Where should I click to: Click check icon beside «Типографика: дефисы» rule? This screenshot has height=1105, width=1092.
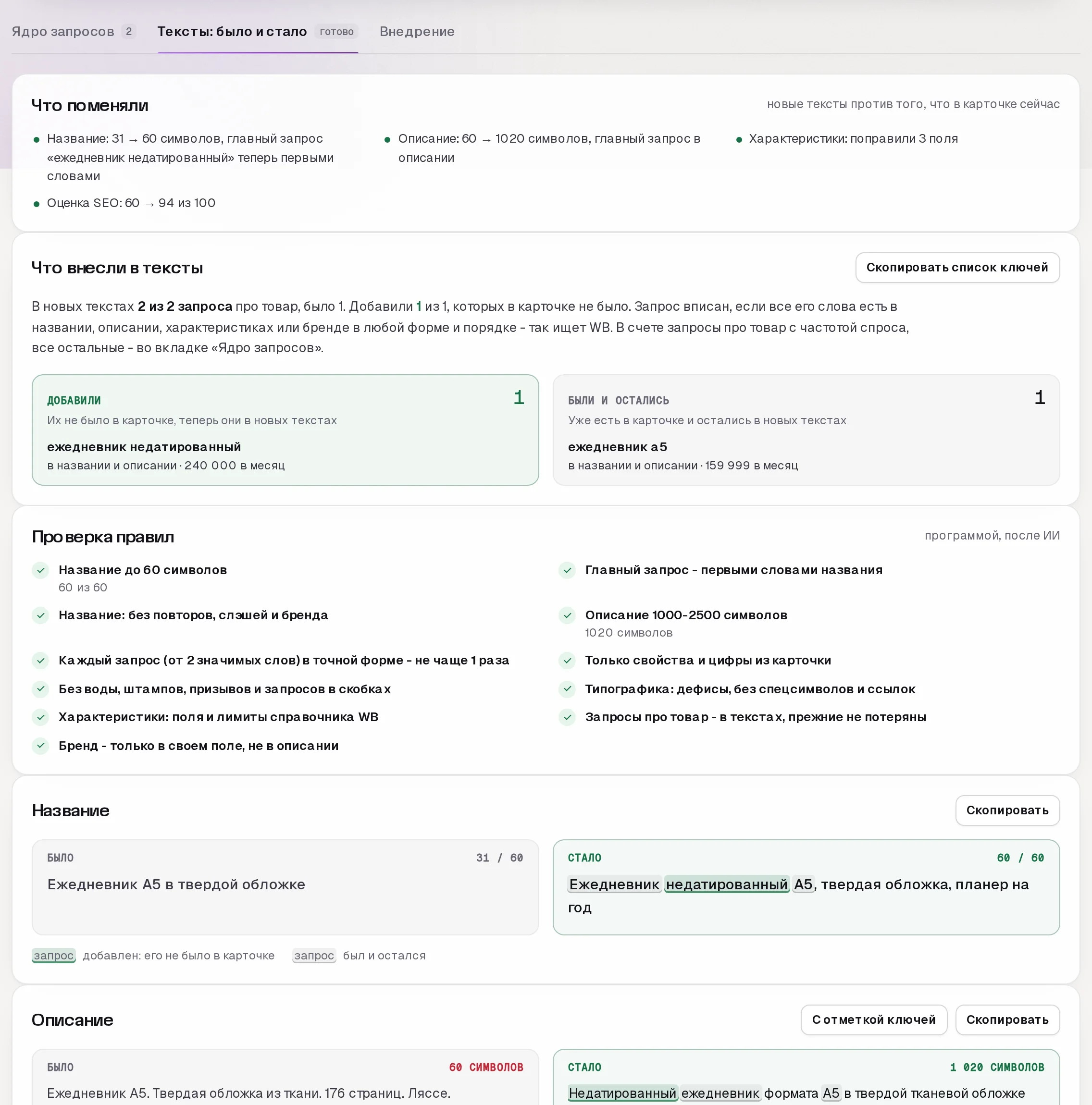(567, 688)
